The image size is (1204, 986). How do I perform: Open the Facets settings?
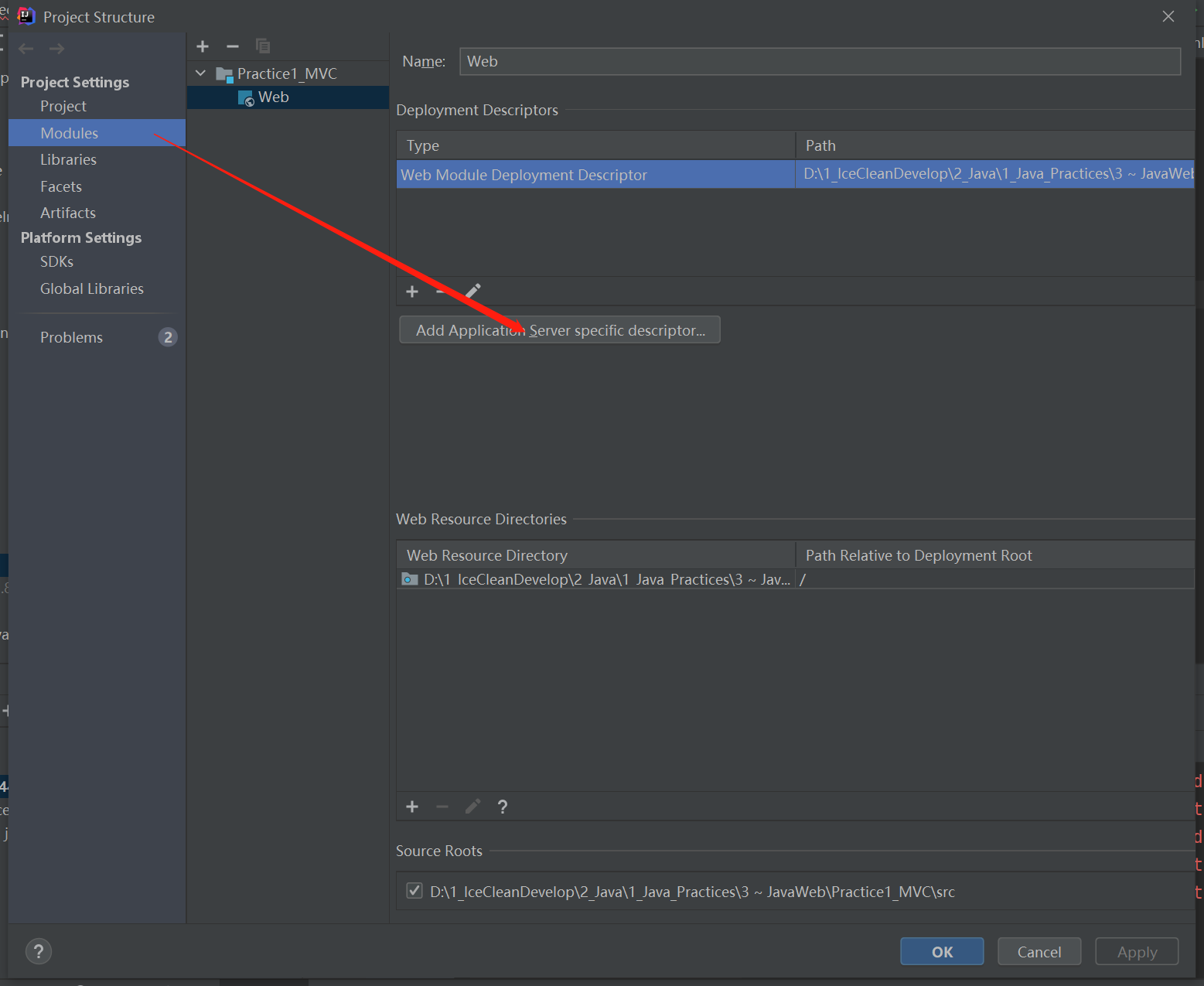coord(61,186)
